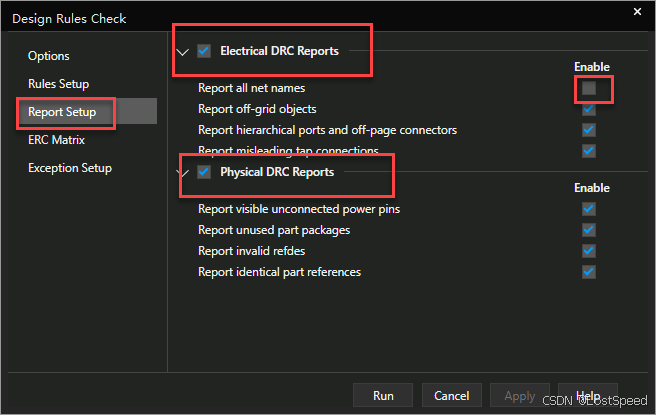This screenshot has height=415, width=656.
Task: Open the ERC Matrix page
Action: 56,140
